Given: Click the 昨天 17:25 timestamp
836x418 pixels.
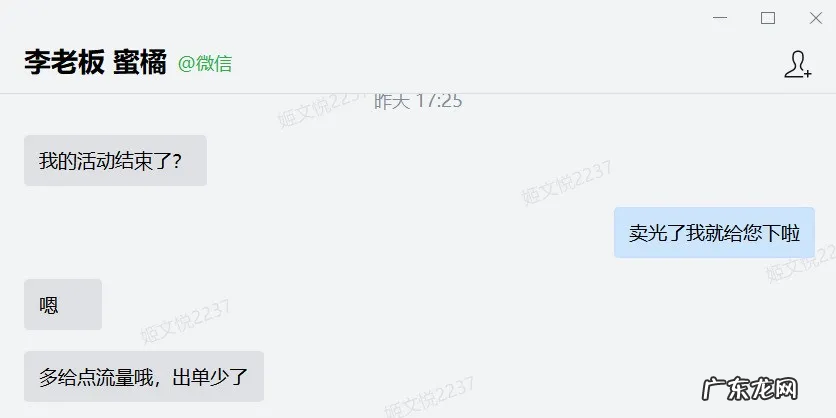Looking at the screenshot, I should (417, 101).
